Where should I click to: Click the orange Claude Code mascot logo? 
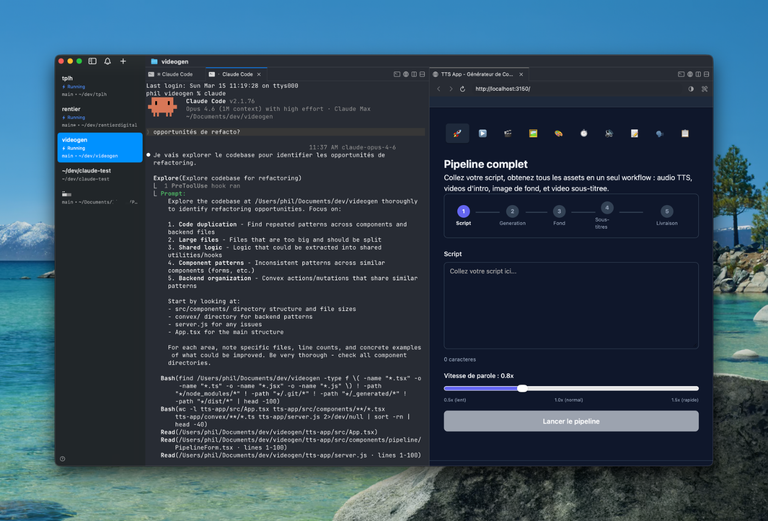(x=162, y=107)
